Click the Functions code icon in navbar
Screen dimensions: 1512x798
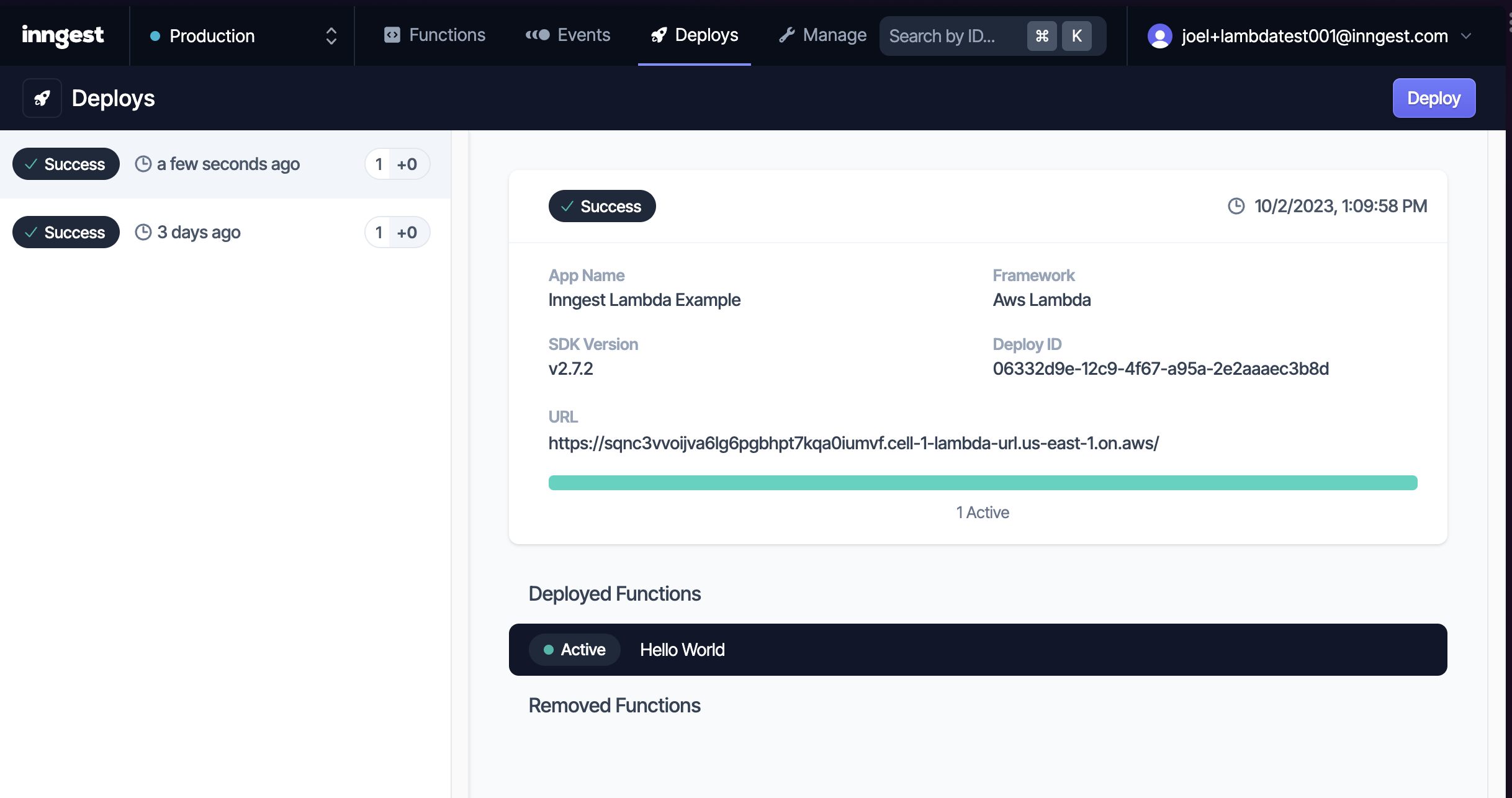point(392,35)
